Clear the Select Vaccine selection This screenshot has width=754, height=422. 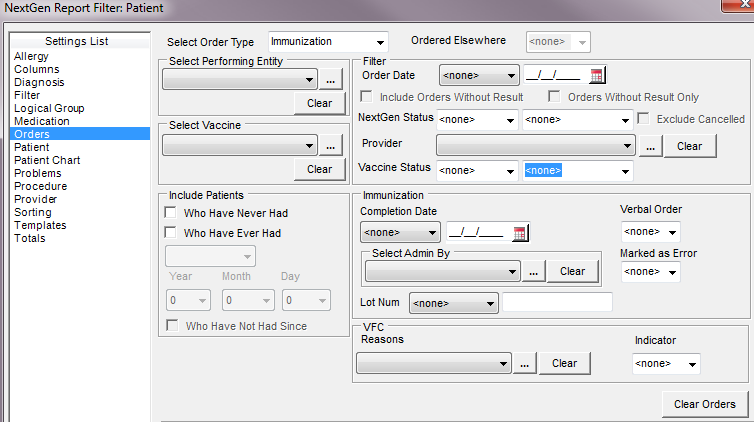(x=320, y=169)
